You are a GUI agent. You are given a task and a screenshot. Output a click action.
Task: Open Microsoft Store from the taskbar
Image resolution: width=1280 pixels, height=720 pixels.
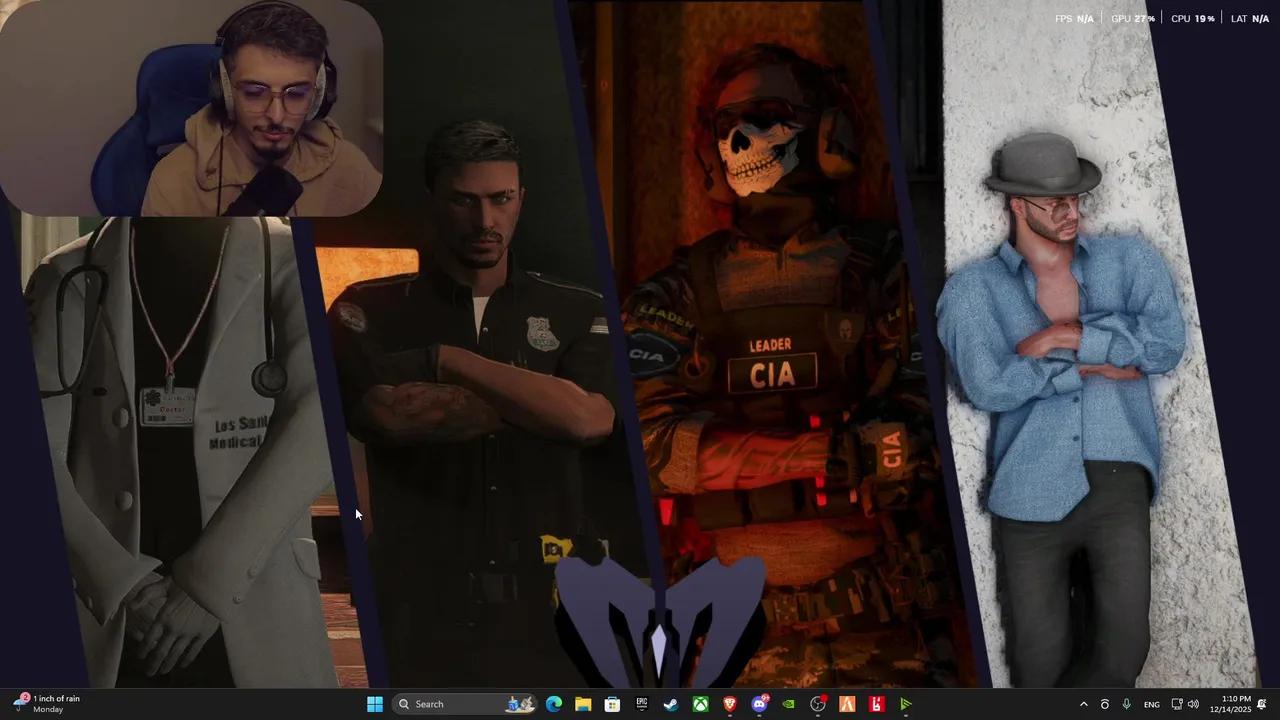click(612, 704)
